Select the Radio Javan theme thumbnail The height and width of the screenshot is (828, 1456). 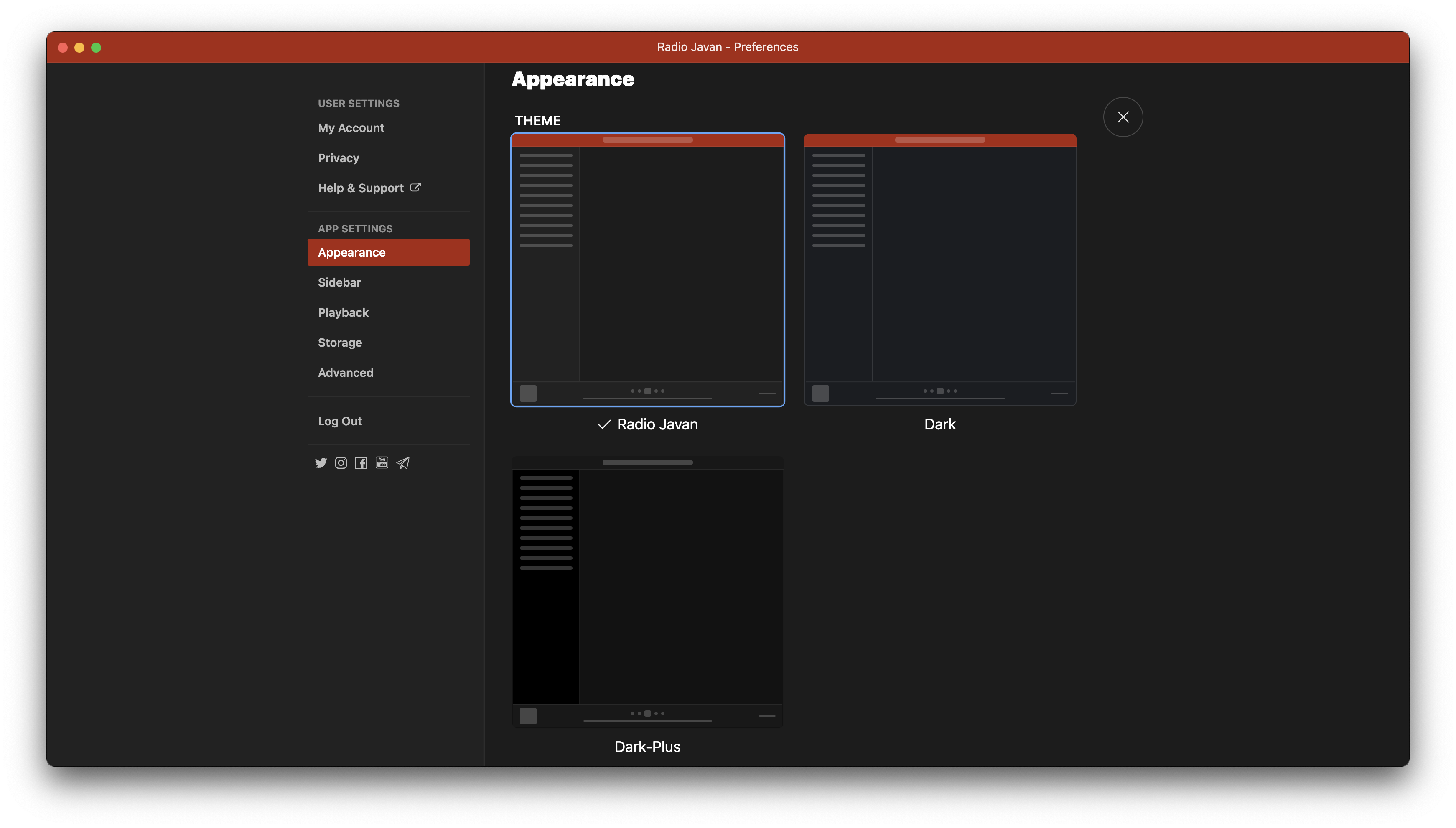click(x=647, y=269)
